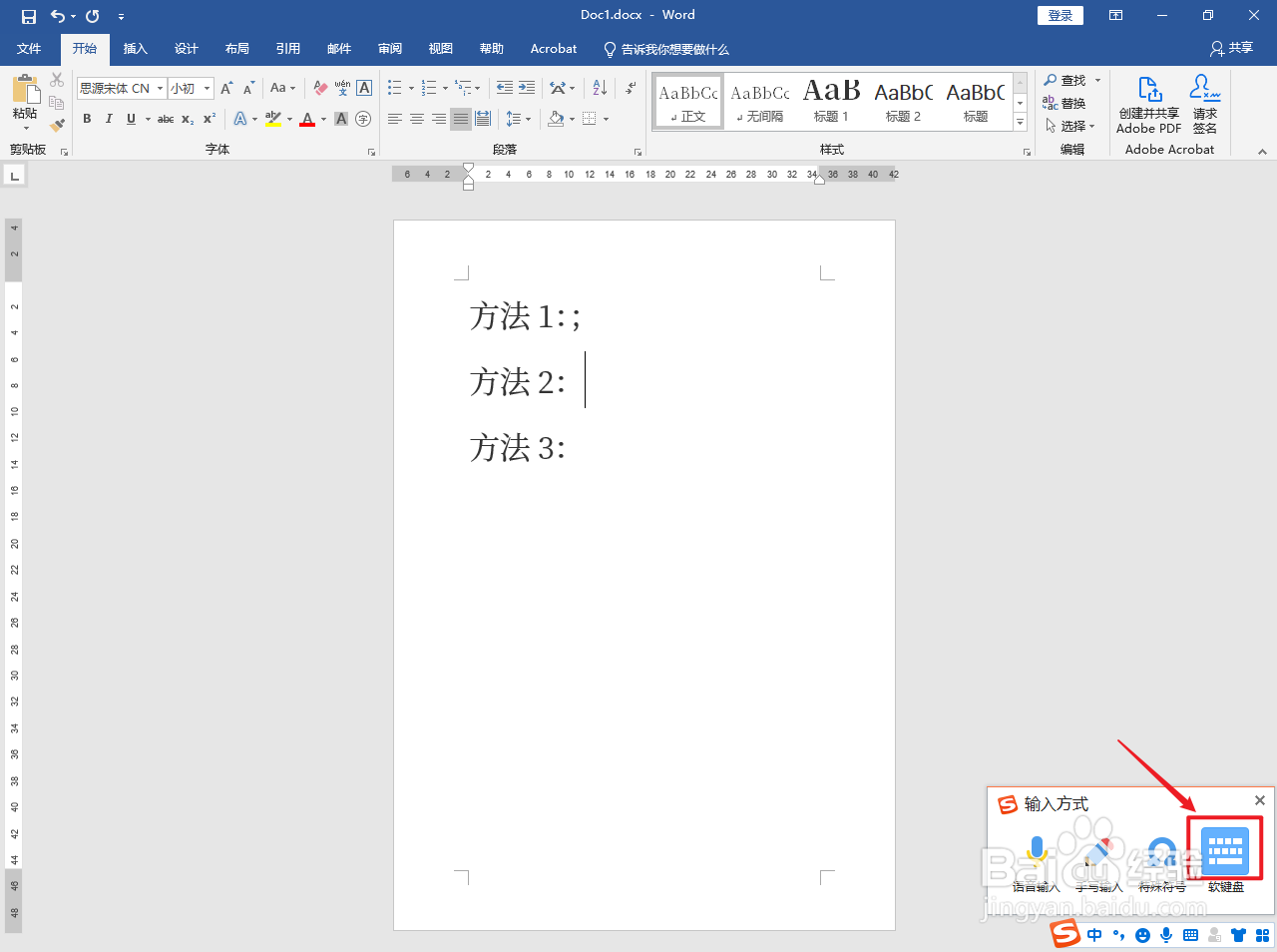Apply the No Spacing (无间隔) style
The width and height of the screenshot is (1277, 952).
tap(759, 101)
